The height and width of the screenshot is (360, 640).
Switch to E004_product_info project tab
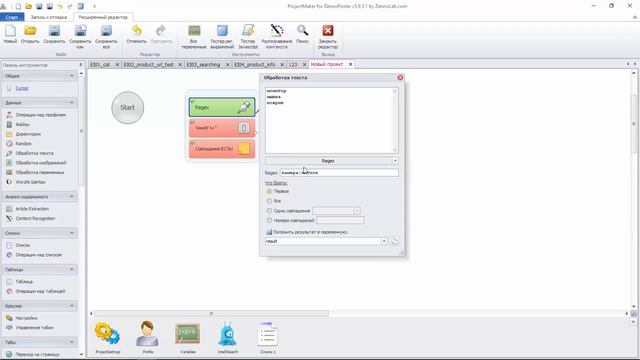coord(255,64)
